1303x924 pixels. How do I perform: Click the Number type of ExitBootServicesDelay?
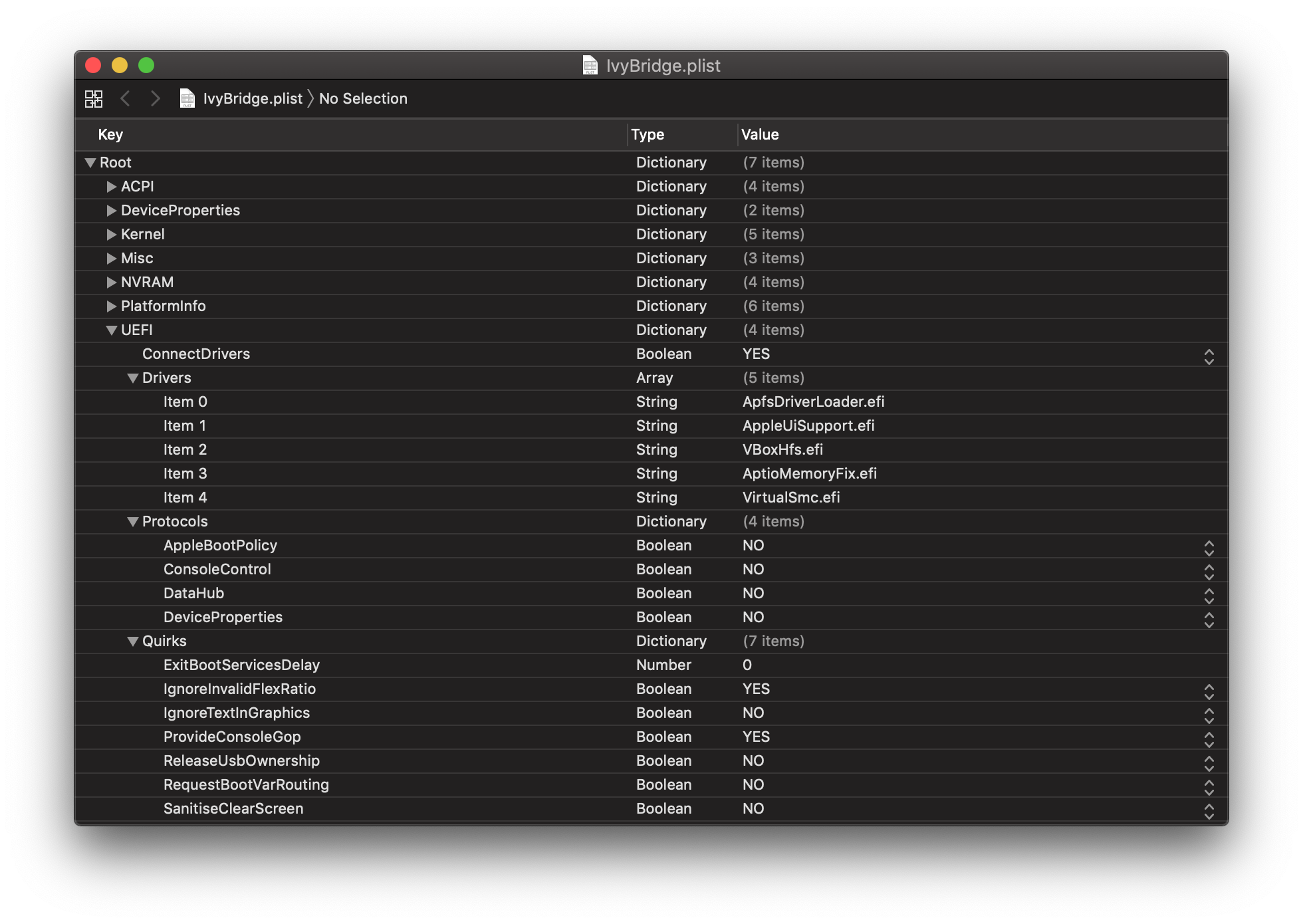tap(663, 665)
